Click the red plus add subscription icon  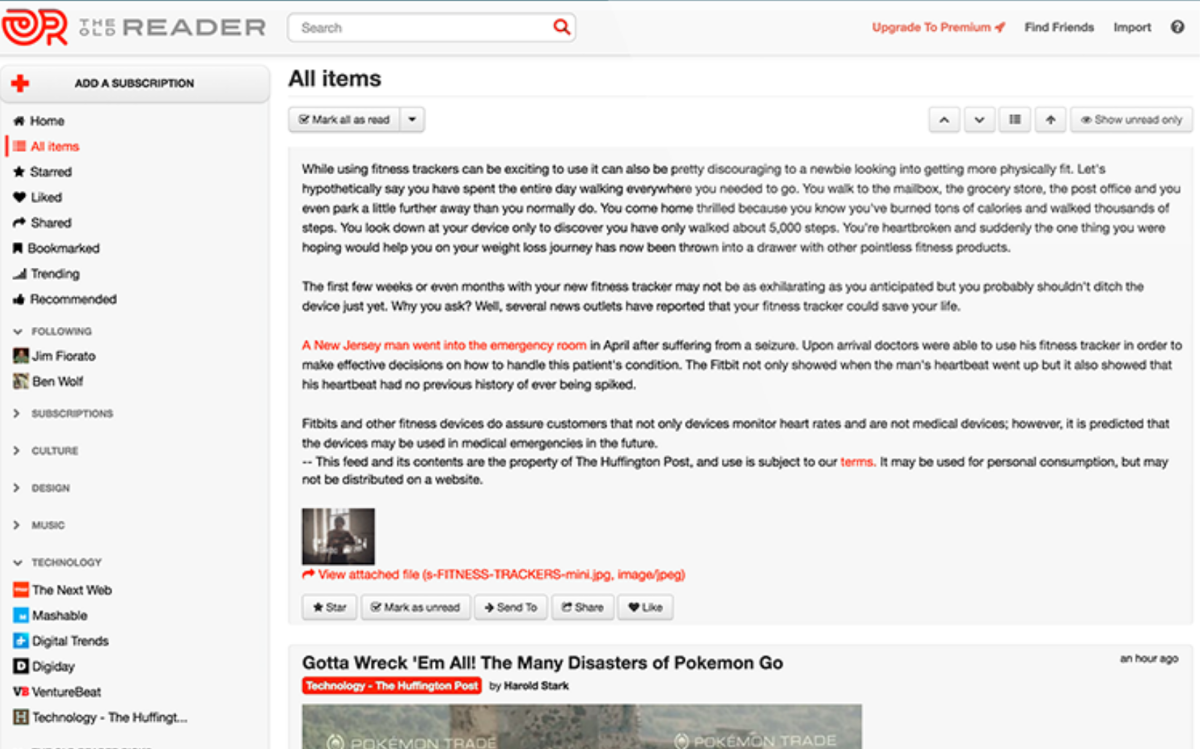[x=20, y=83]
